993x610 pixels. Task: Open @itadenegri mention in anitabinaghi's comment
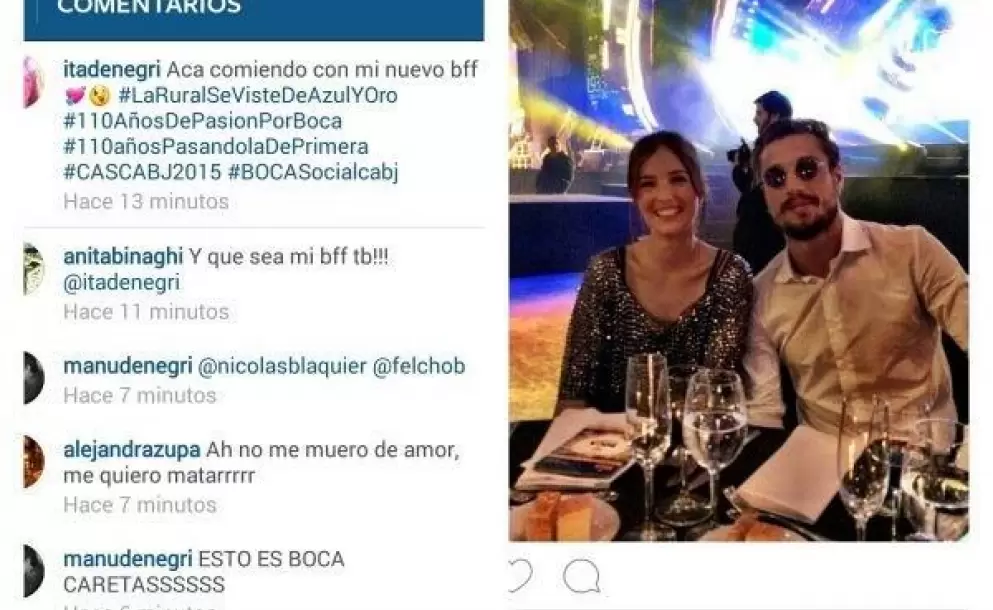pyautogui.click(x=122, y=283)
